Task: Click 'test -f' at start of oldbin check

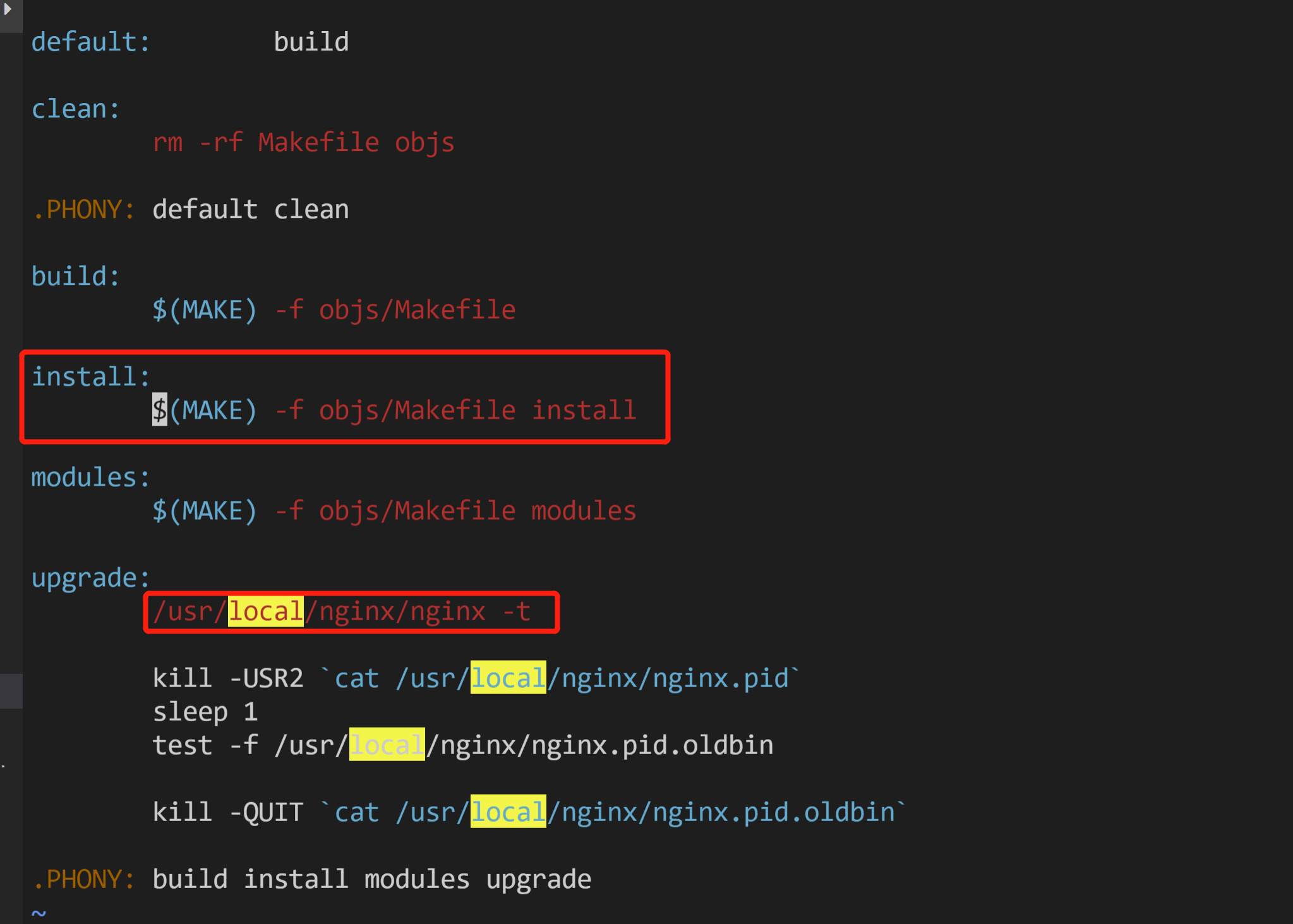Action: 205,745
